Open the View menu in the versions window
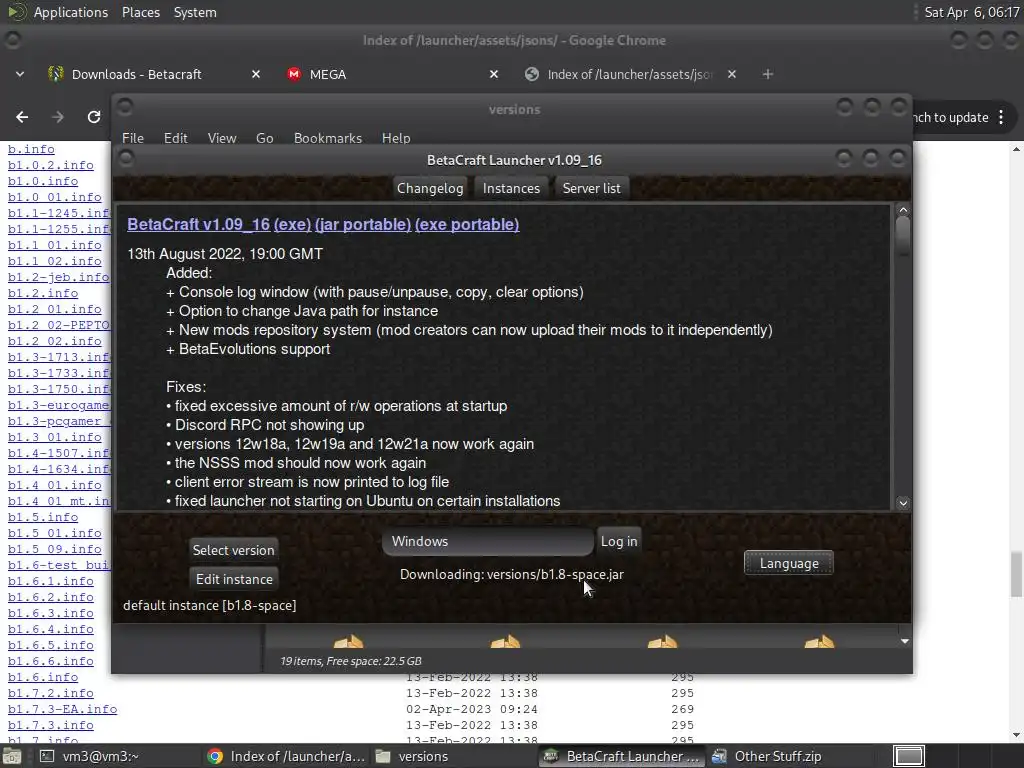The width and height of the screenshot is (1024, 768). click(221, 138)
